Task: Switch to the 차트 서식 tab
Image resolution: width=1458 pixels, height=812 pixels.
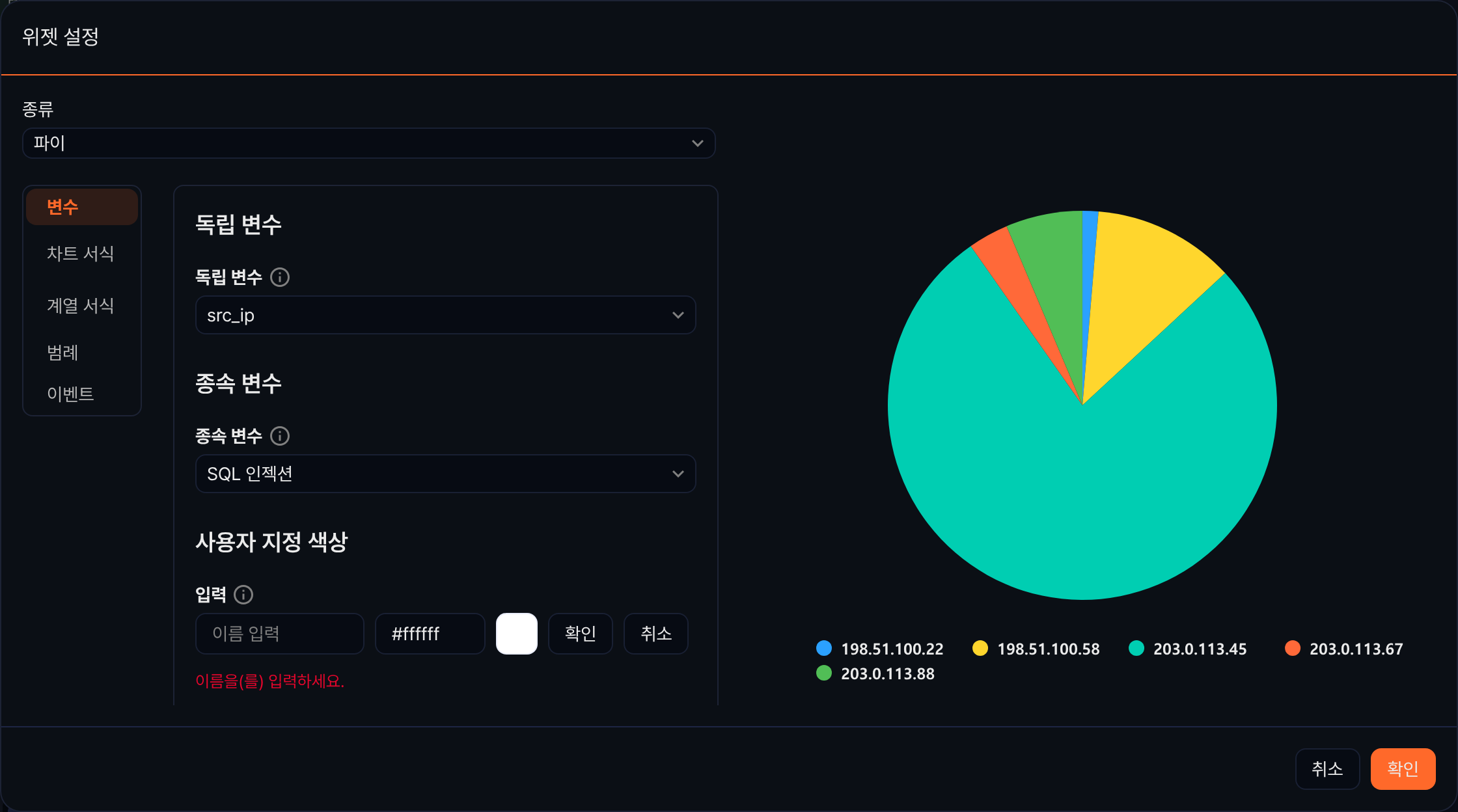Action: (x=82, y=253)
